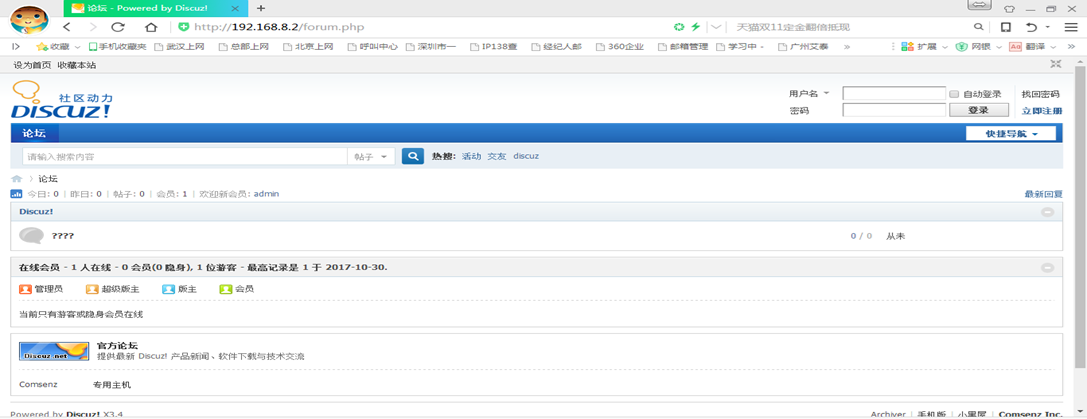Go back with the back arrow

67,27
